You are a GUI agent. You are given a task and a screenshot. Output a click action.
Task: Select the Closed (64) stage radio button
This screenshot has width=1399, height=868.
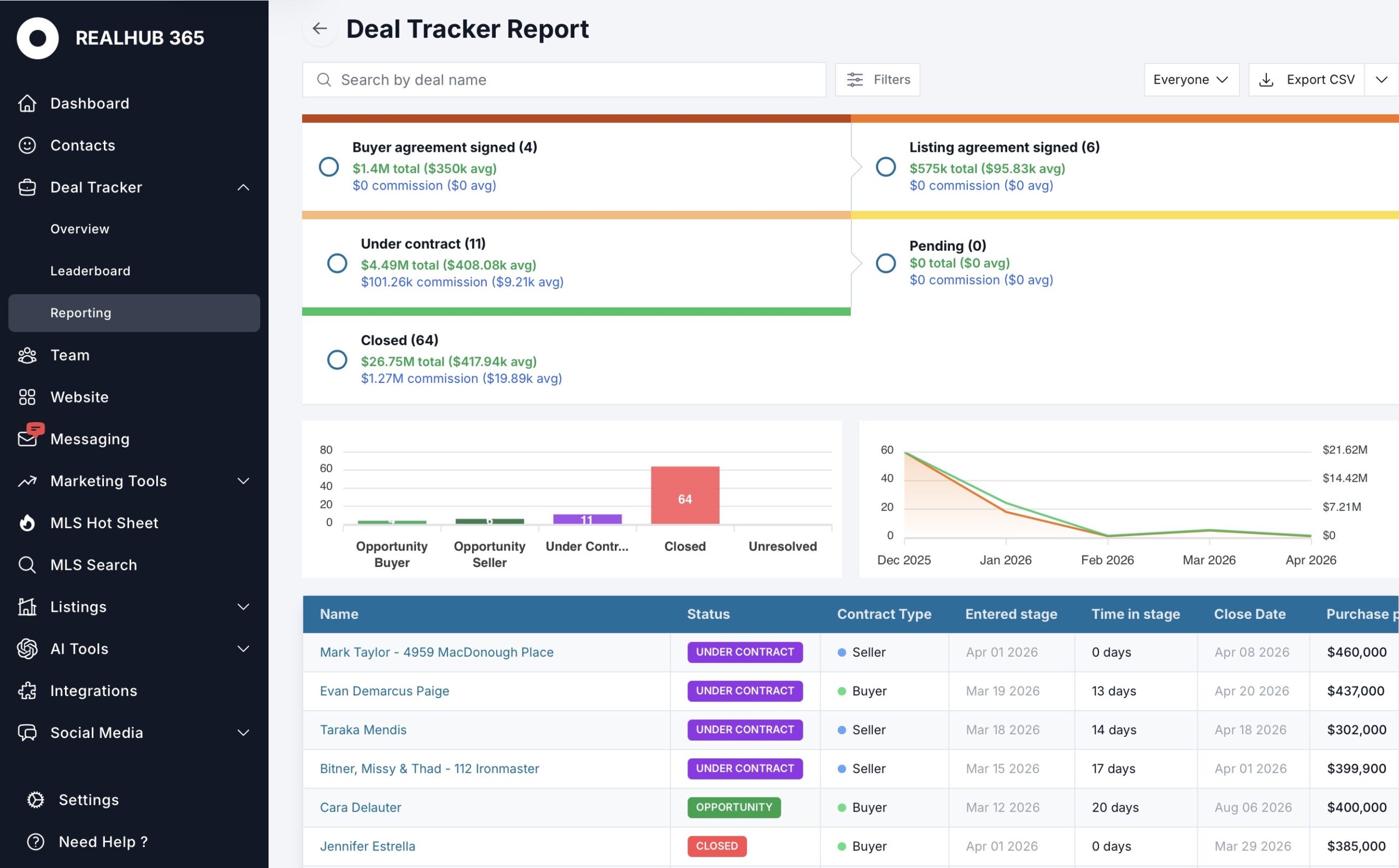point(337,360)
